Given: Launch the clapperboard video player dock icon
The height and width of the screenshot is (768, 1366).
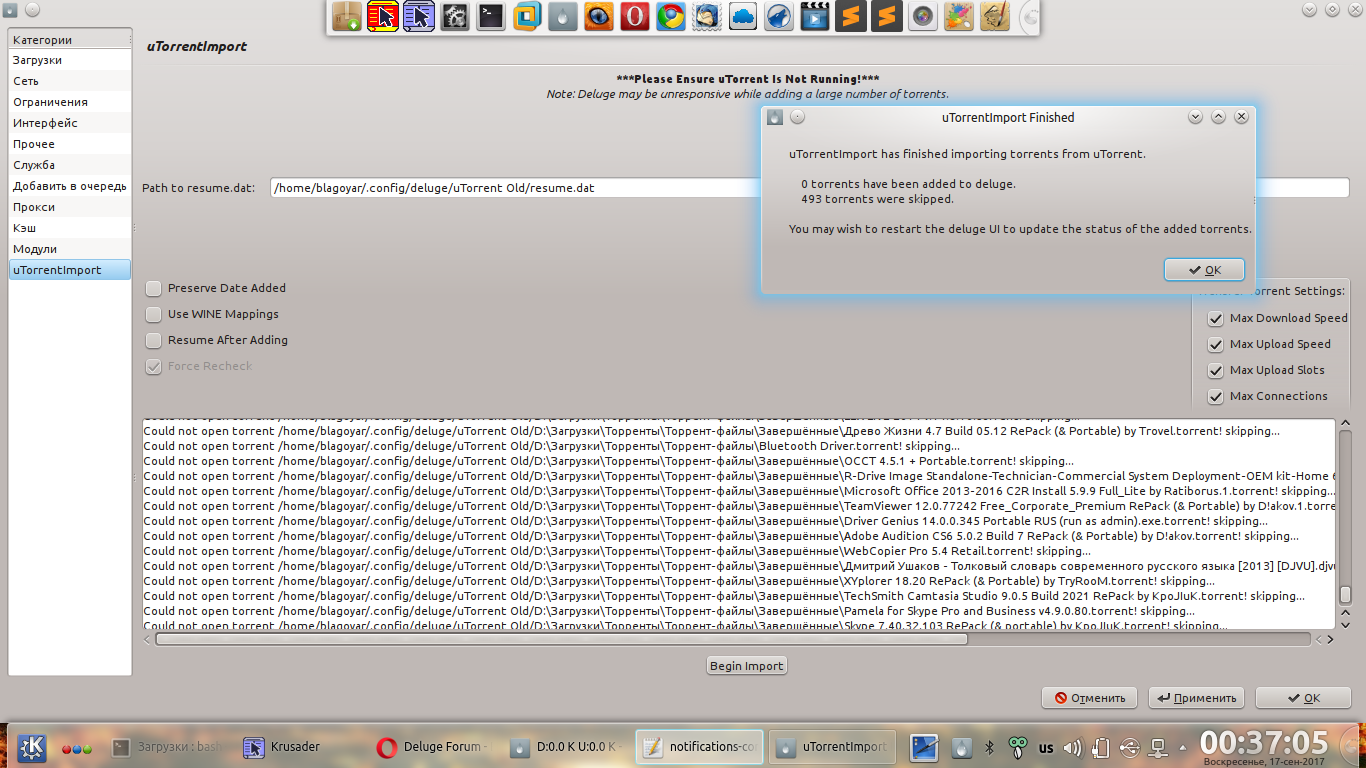Looking at the screenshot, I should click(815, 16).
